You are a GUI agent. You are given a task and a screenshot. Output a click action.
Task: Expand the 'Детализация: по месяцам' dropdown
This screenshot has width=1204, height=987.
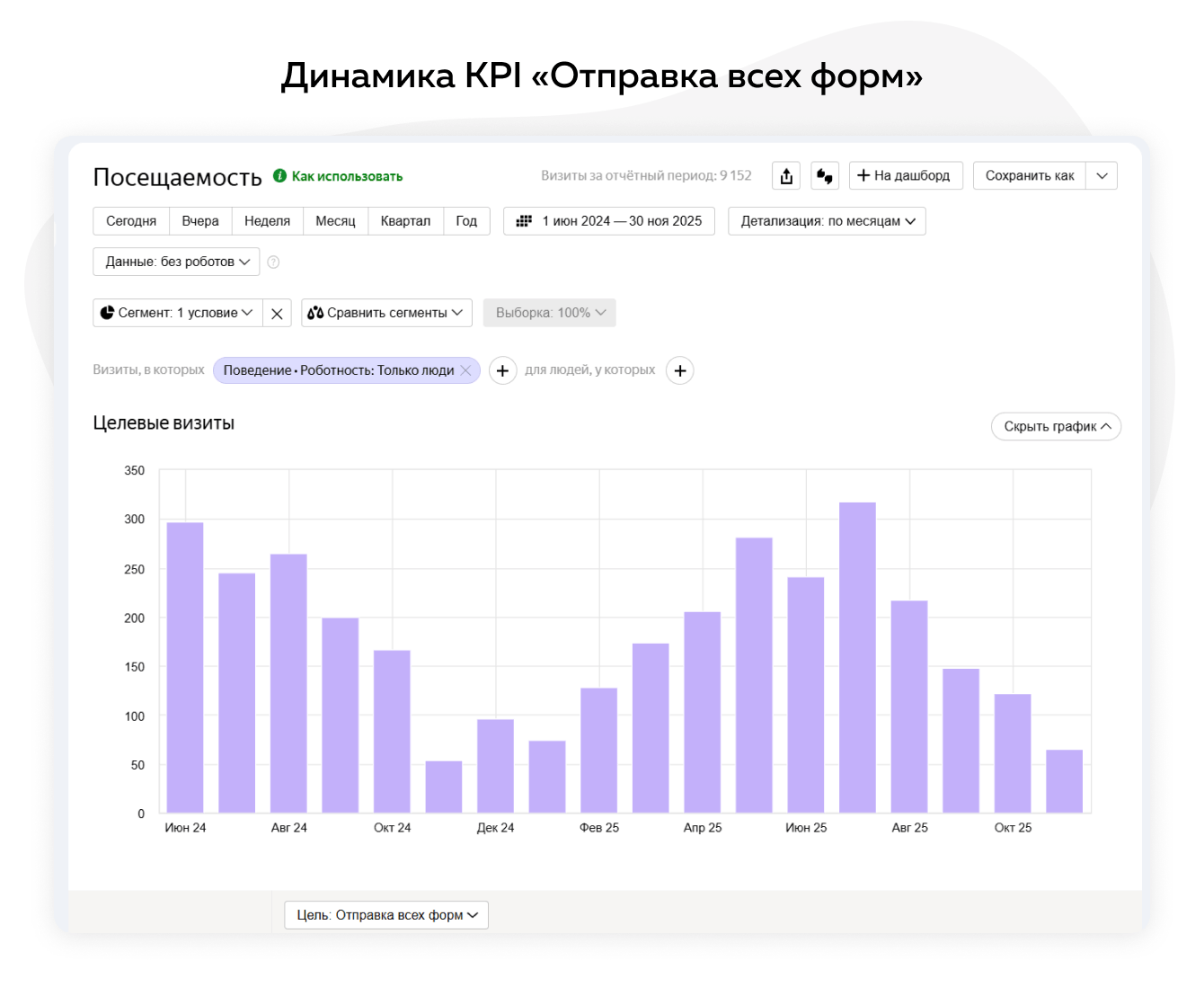coord(827,221)
